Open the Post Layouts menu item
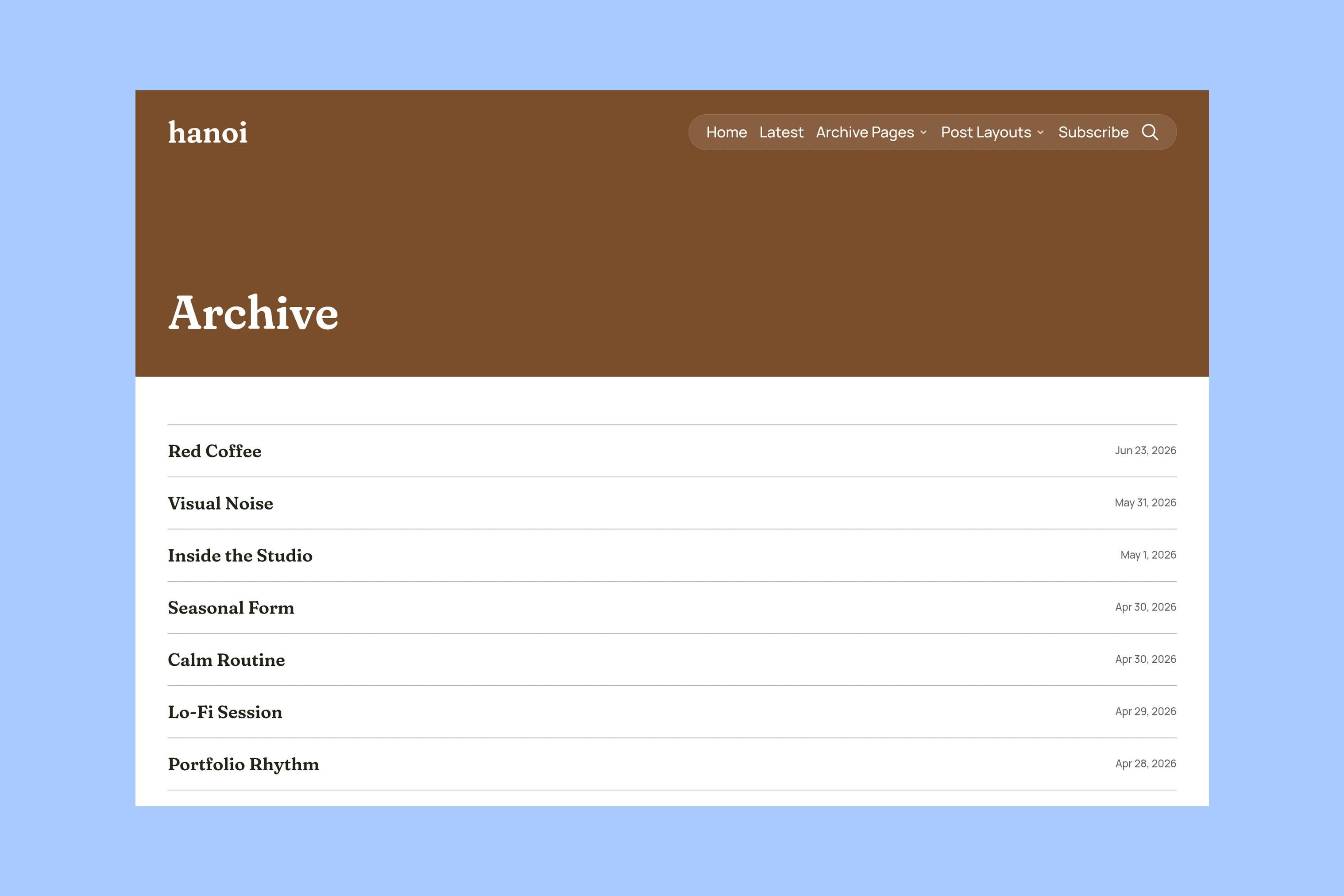Viewport: 1344px width, 896px height. 986,132
